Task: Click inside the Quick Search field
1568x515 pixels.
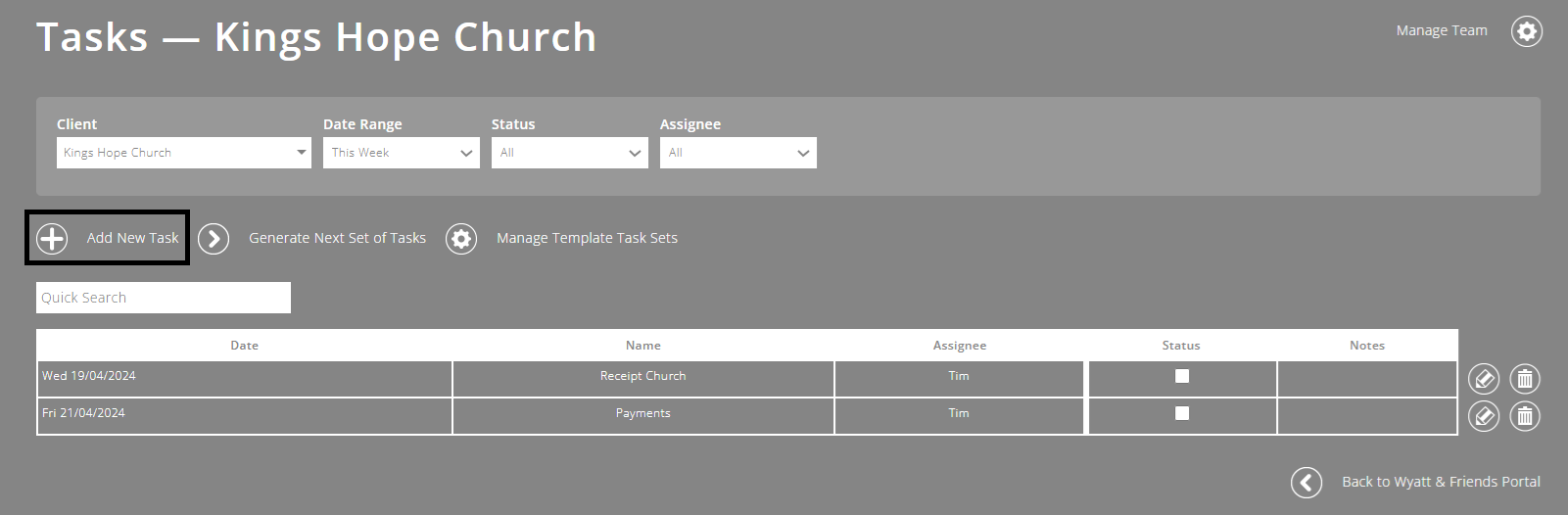Action: pos(164,298)
